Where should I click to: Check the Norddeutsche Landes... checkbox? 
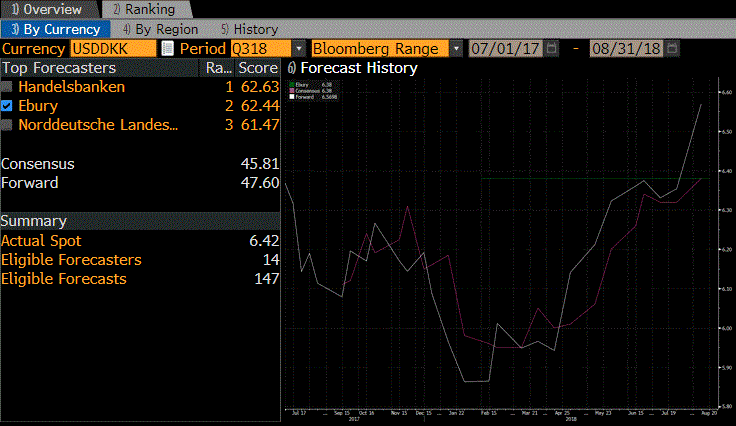(7, 125)
